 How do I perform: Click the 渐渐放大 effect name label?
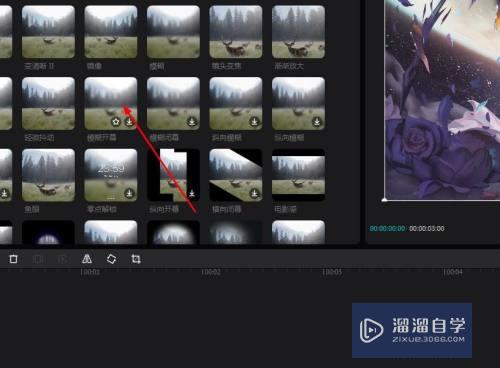tap(289, 66)
